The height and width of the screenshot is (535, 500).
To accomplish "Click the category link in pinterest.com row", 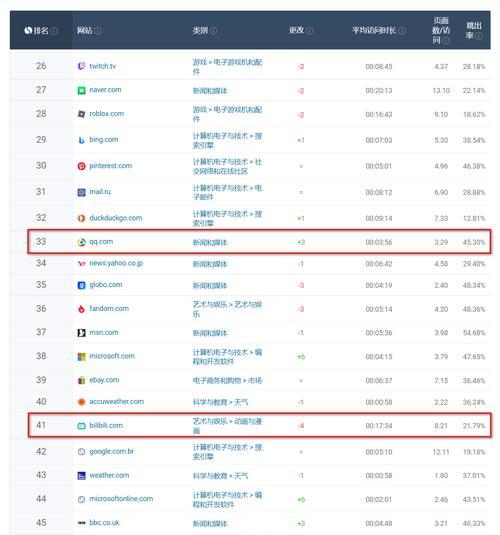I will [x=227, y=167].
